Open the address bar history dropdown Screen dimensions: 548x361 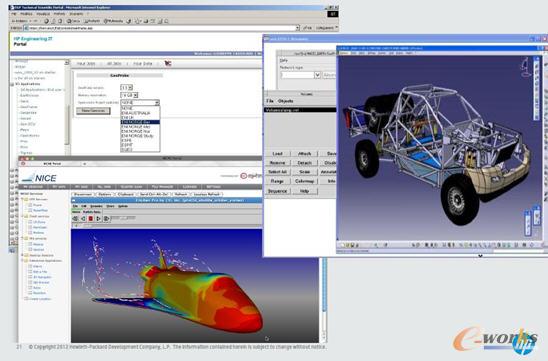298,28
